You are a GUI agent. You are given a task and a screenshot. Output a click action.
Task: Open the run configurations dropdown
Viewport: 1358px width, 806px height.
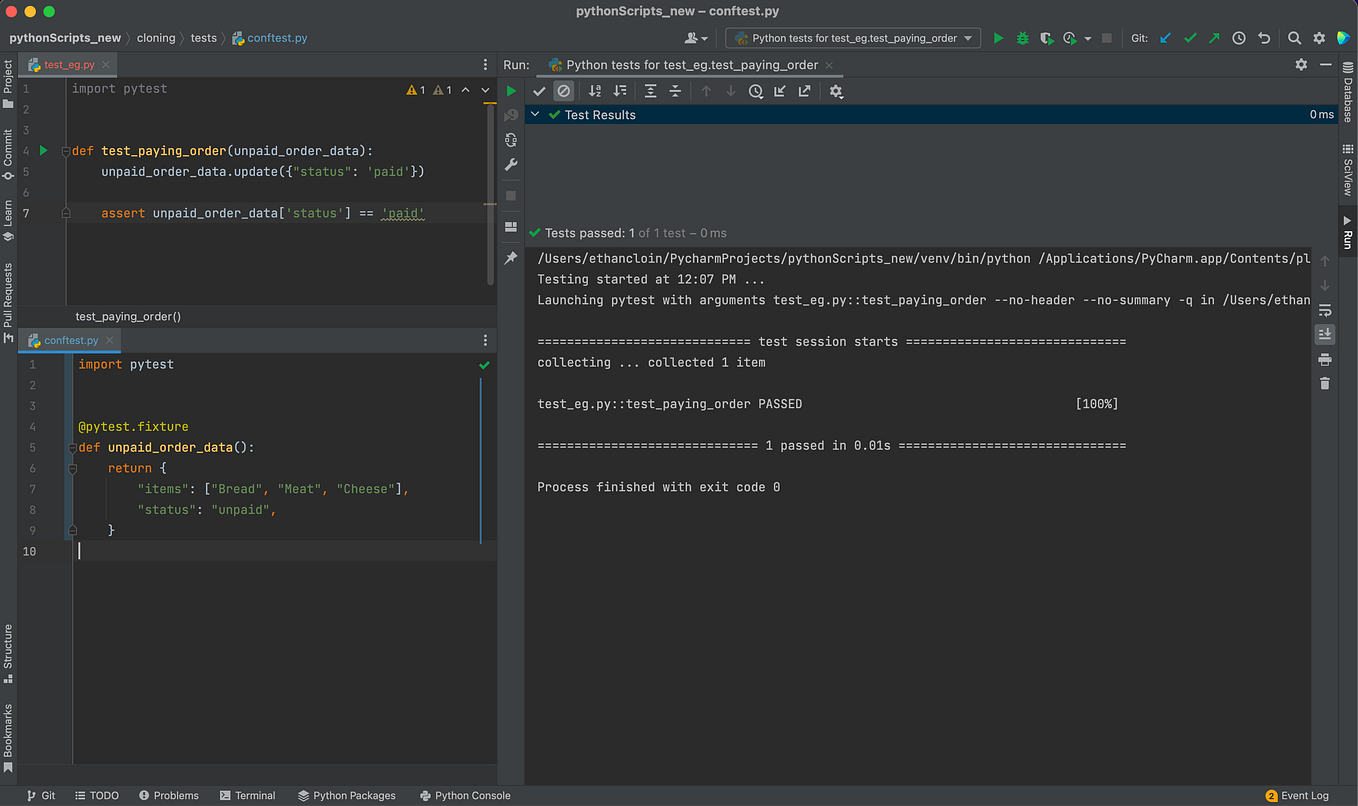tap(852, 37)
